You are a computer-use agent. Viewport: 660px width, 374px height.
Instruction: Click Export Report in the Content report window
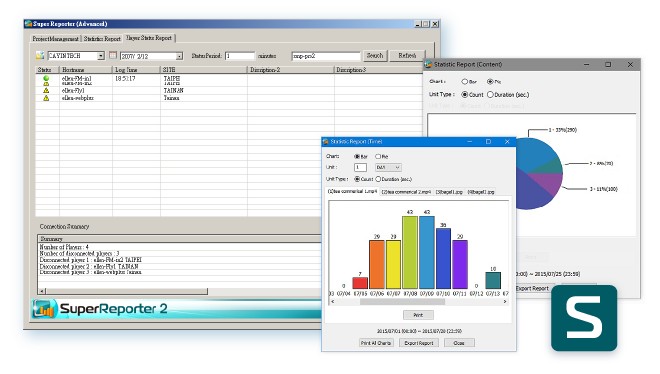coord(532,288)
